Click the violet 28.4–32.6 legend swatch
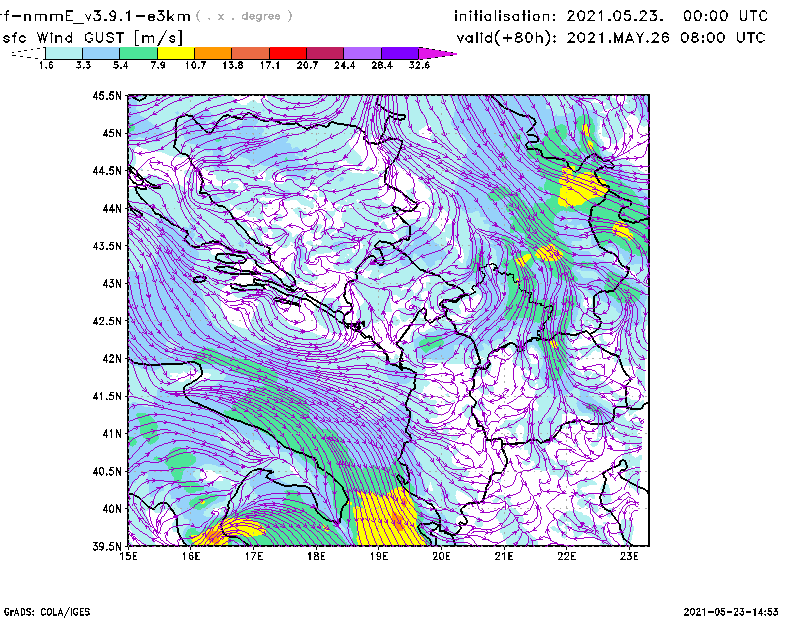800x618 pixels. (399, 54)
